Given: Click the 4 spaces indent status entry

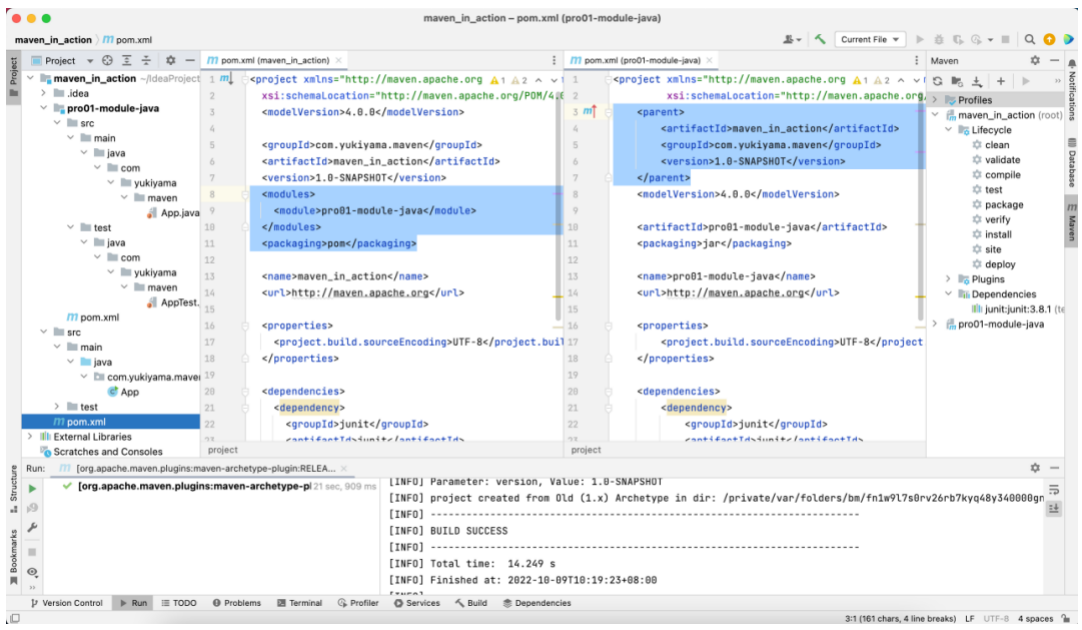Looking at the screenshot, I should tap(1035, 618).
